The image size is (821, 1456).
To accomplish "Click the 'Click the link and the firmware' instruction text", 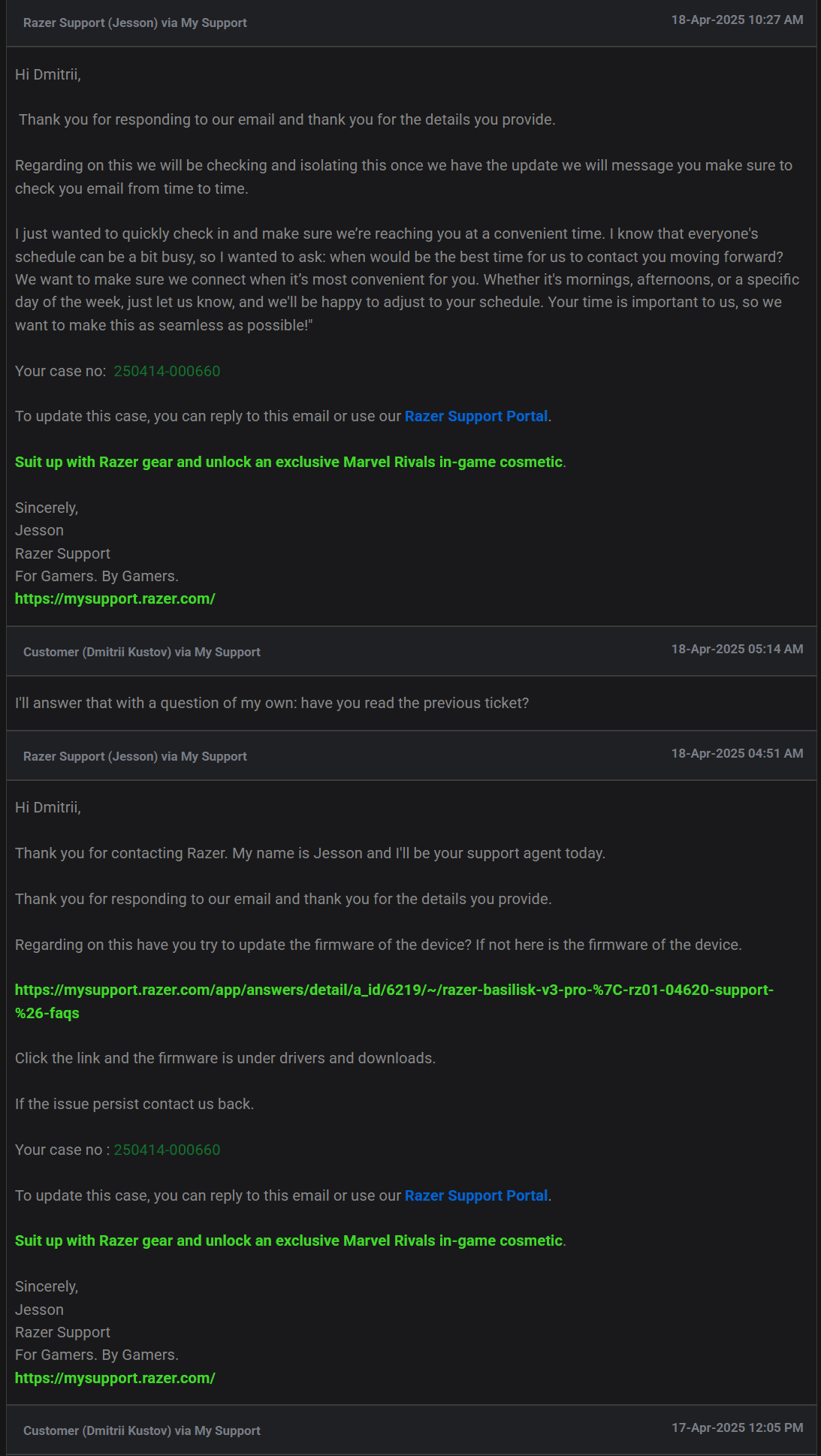I will pyautogui.click(x=225, y=1058).
